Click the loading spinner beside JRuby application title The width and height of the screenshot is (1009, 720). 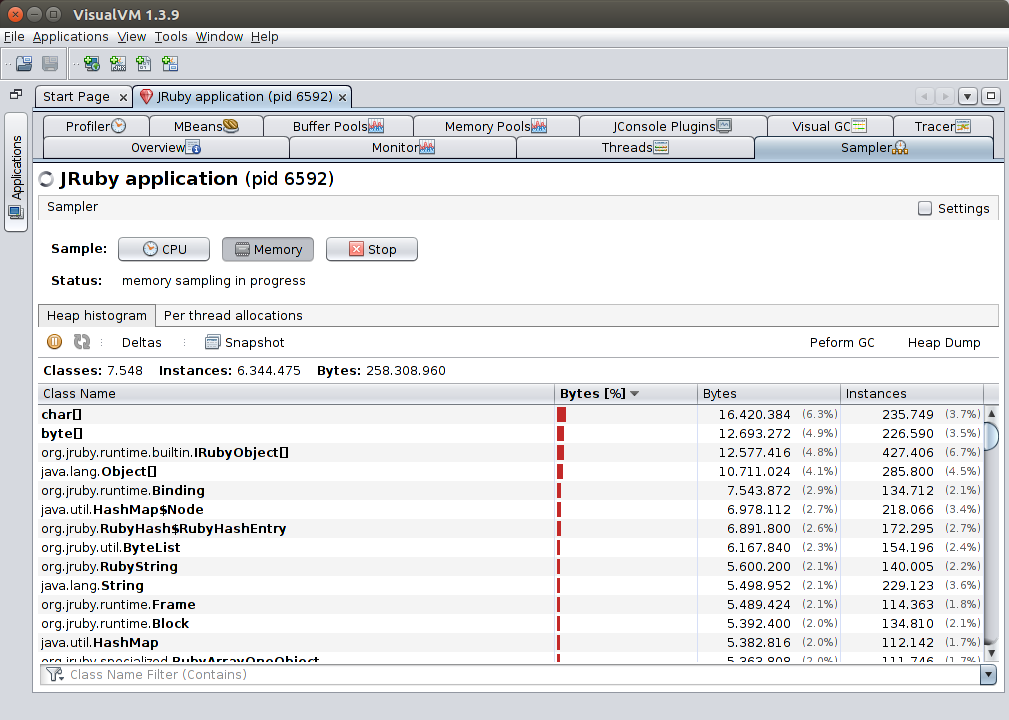[x=46, y=179]
